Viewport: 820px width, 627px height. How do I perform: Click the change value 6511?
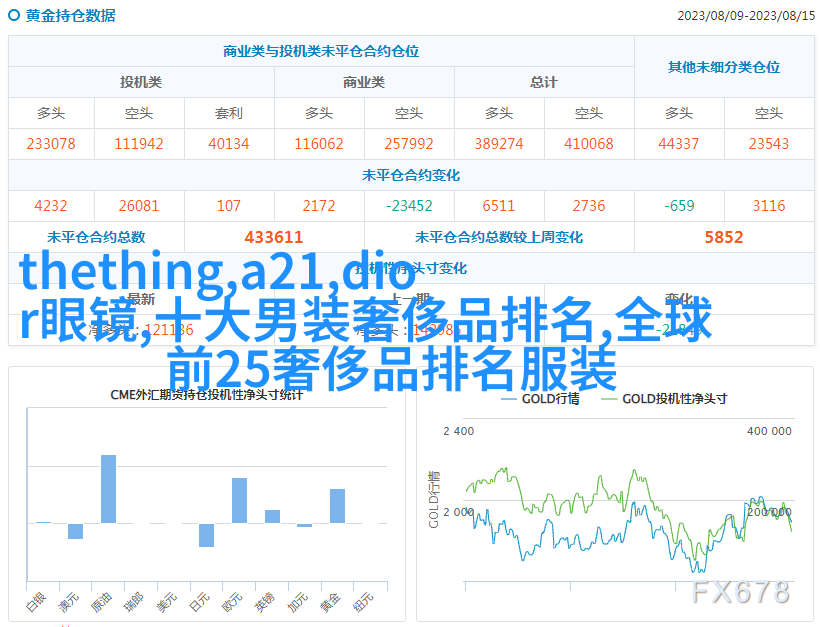(x=498, y=206)
